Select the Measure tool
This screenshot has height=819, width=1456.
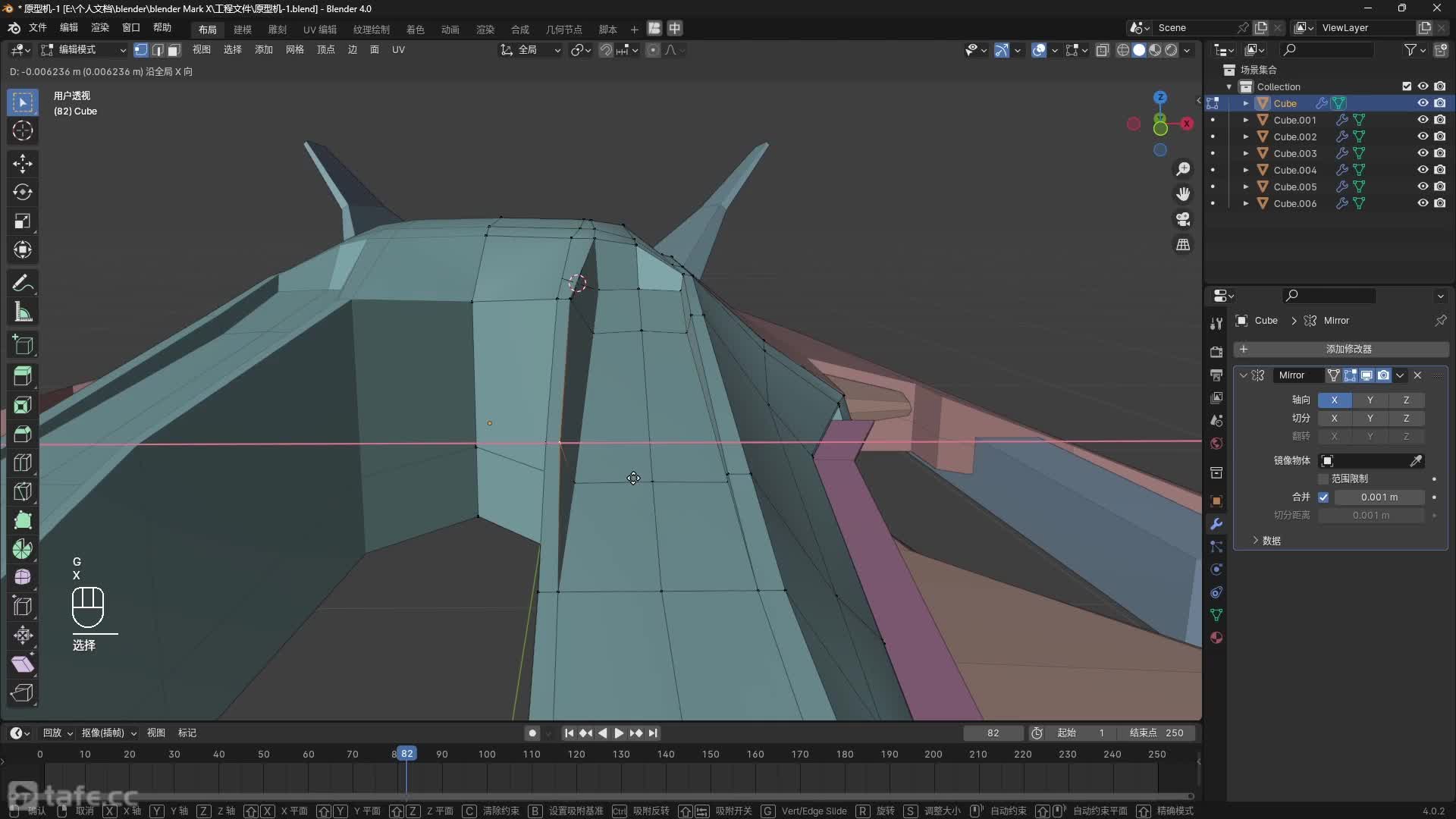click(x=23, y=312)
